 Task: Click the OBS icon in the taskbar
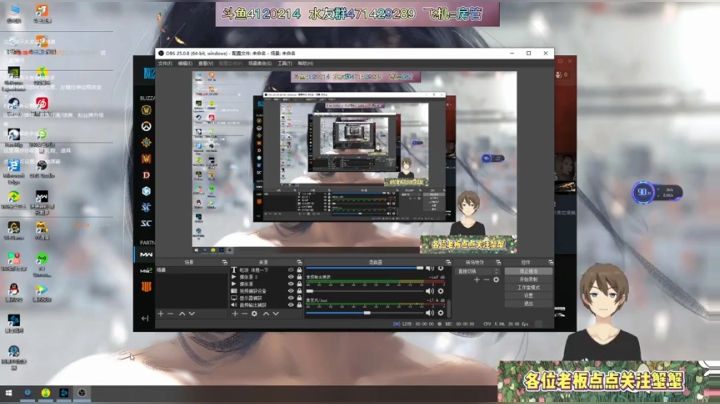pyautogui.click(x=82, y=393)
